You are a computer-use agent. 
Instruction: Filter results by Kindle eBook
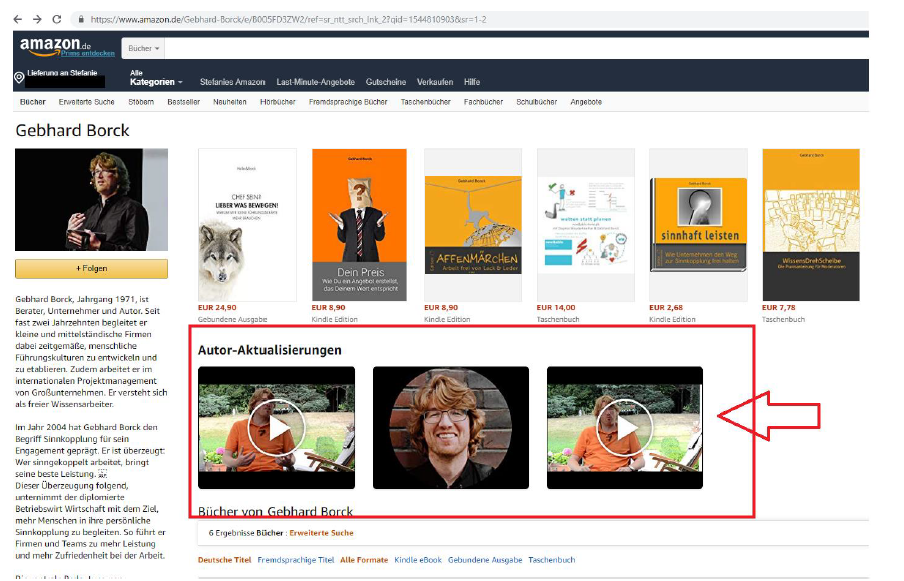tap(418, 560)
